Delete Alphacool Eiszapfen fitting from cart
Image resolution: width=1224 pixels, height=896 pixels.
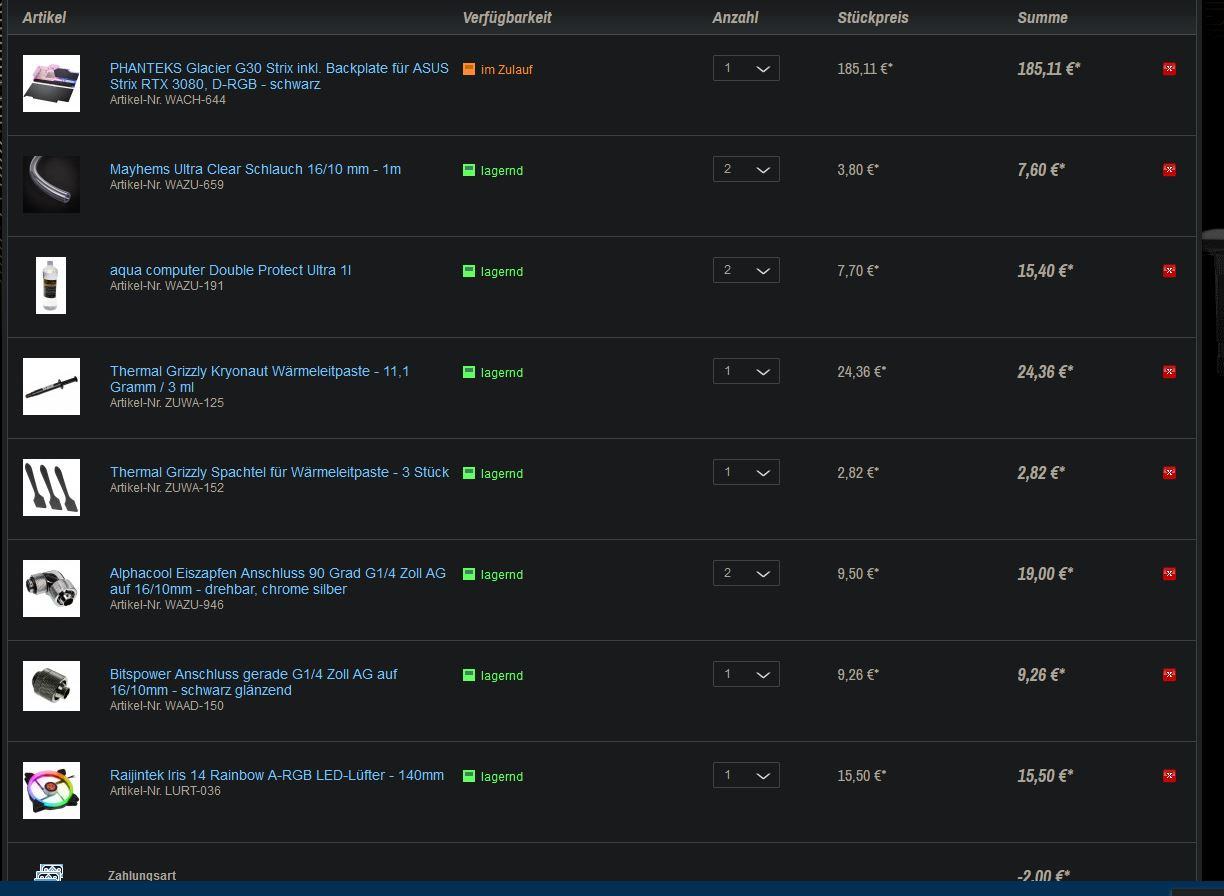[1169, 574]
